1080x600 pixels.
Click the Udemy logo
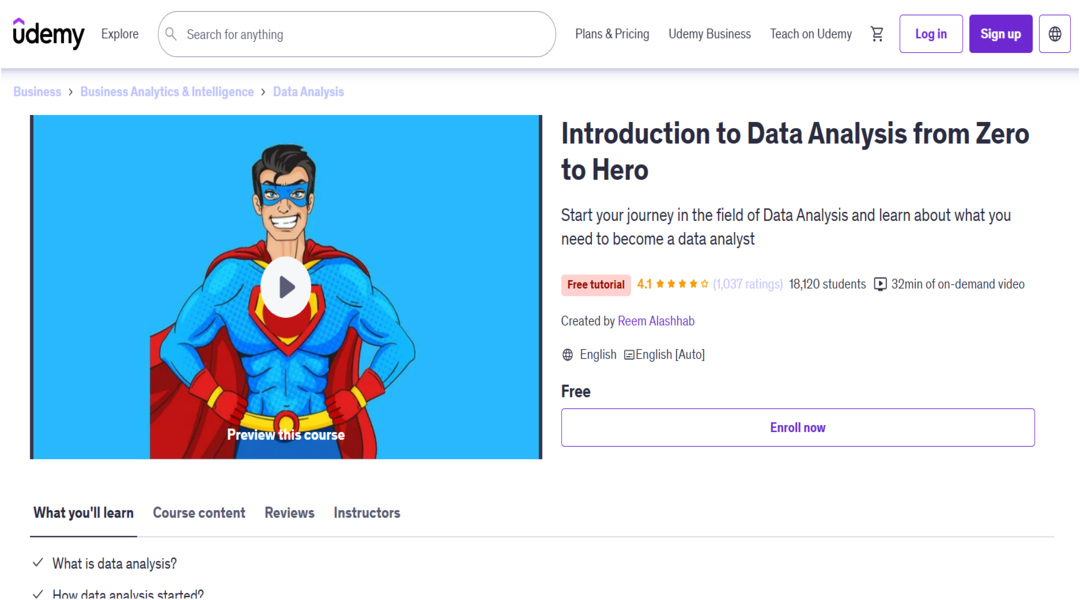click(48, 33)
